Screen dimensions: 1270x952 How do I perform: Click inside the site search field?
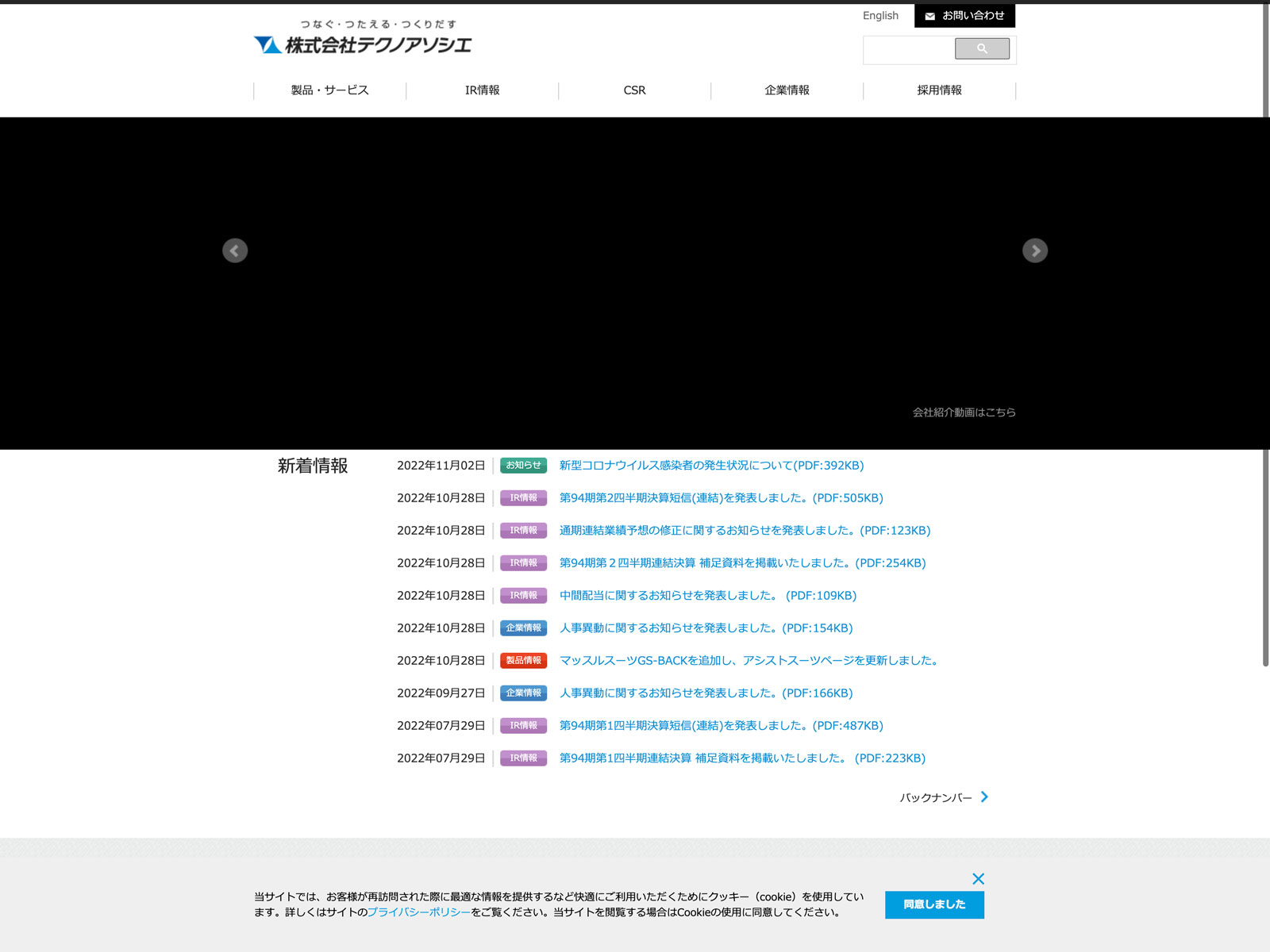pyautogui.click(x=909, y=49)
